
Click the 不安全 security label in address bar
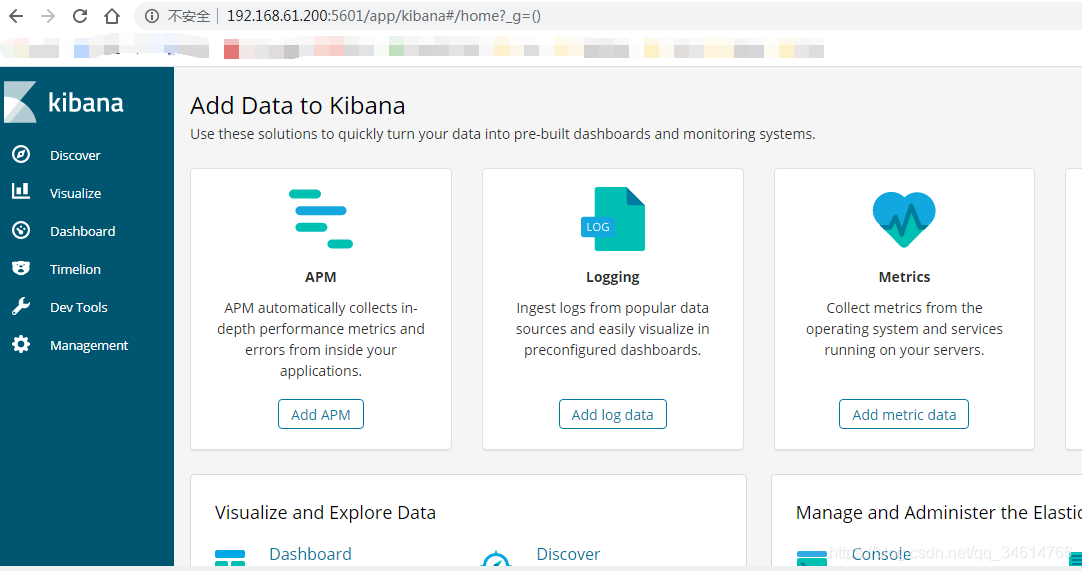[189, 16]
